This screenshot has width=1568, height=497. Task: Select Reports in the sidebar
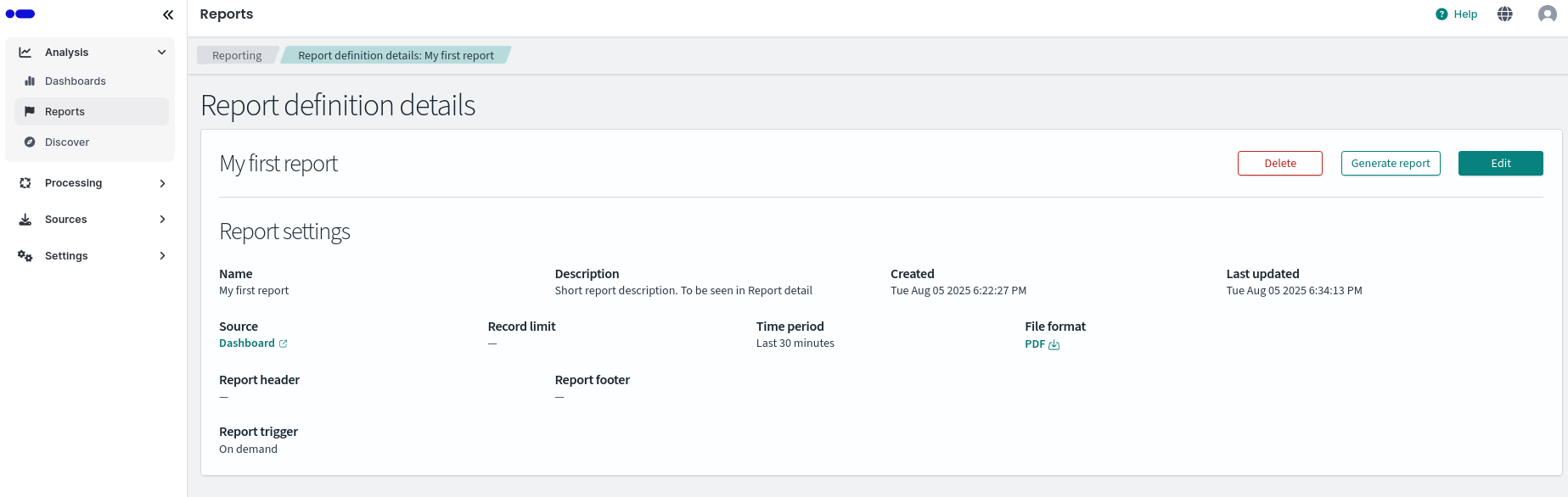(x=92, y=111)
